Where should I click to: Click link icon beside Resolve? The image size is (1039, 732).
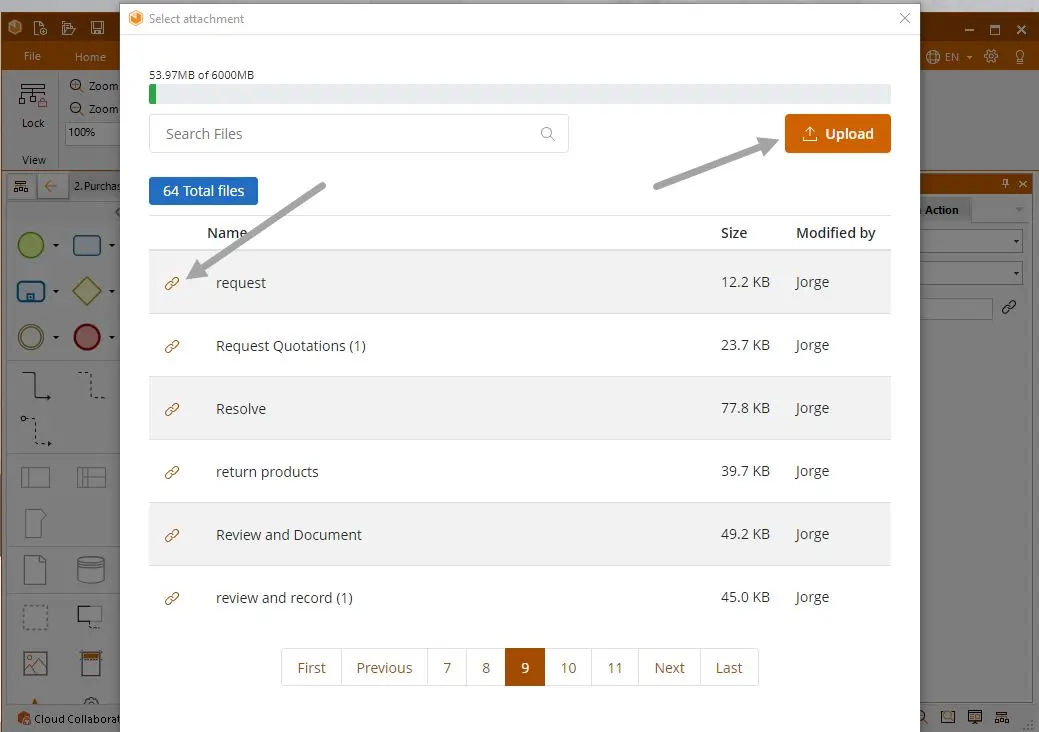click(x=172, y=409)
